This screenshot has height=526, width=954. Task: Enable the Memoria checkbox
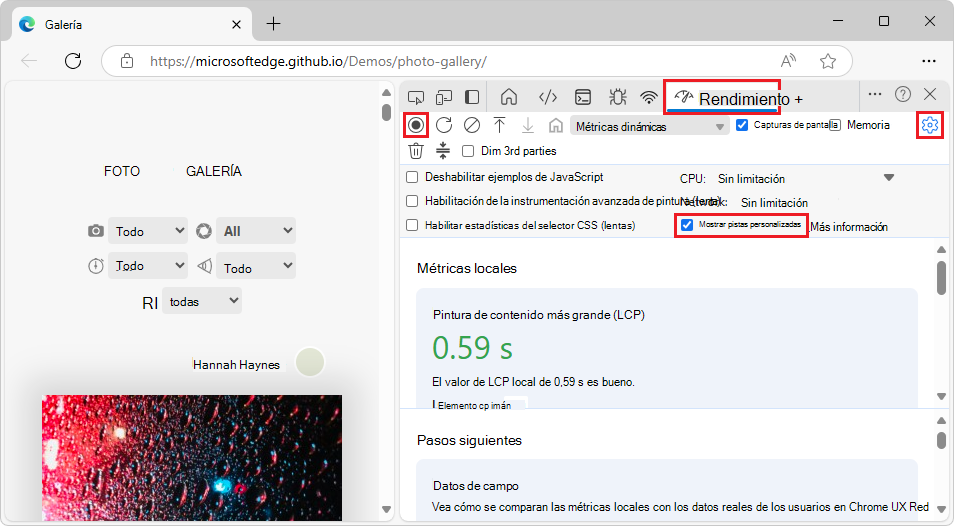[835, 125]
